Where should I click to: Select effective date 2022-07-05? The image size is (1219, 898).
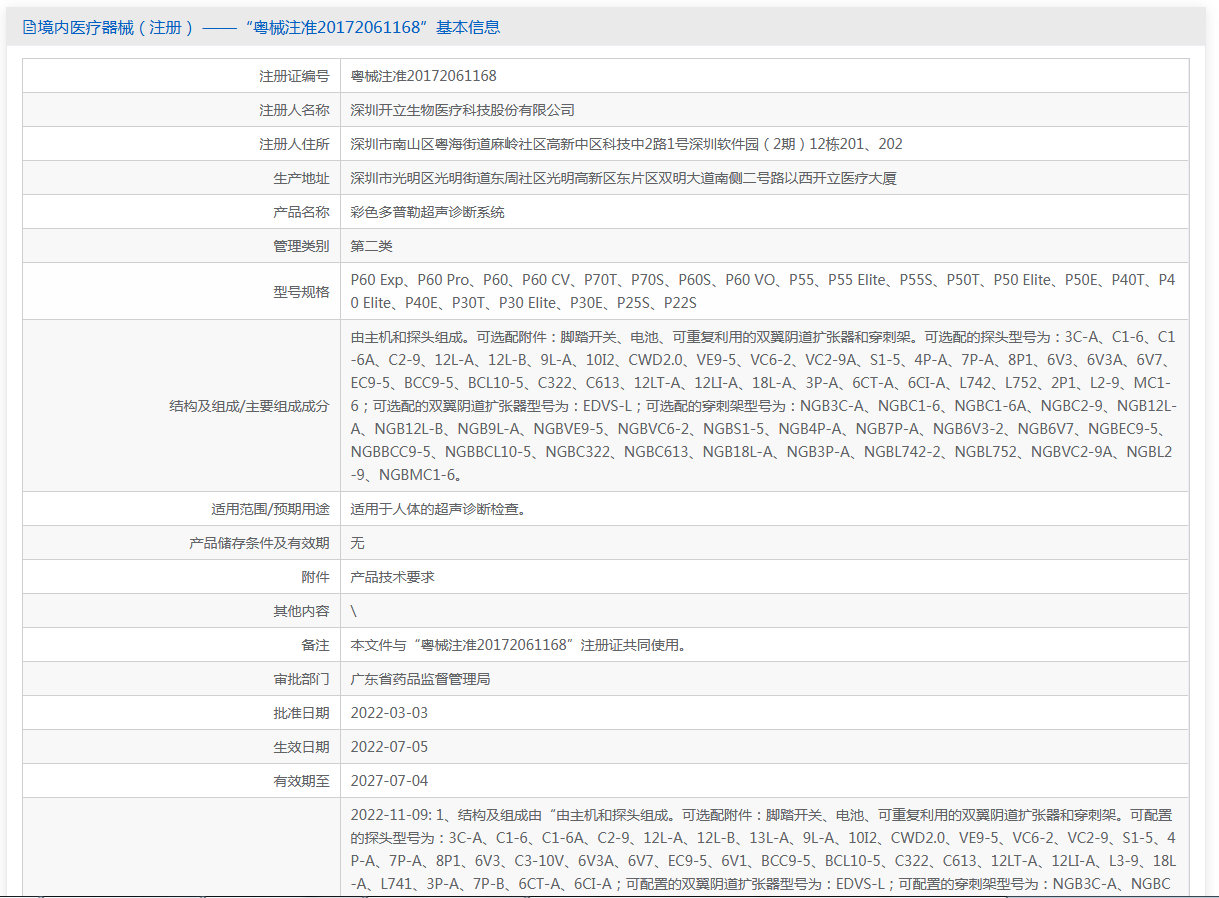[x=389, y=747]
